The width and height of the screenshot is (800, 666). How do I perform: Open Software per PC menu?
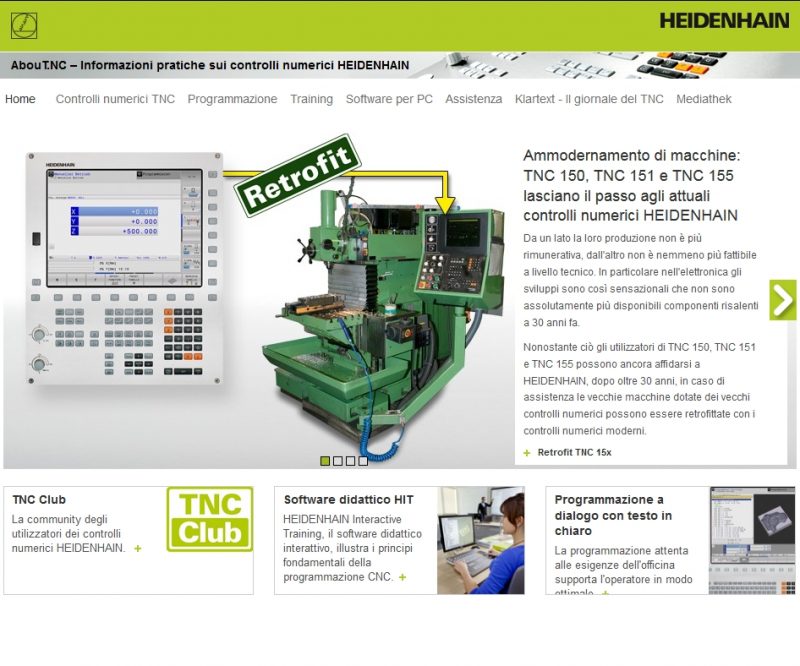pos(389,99)
